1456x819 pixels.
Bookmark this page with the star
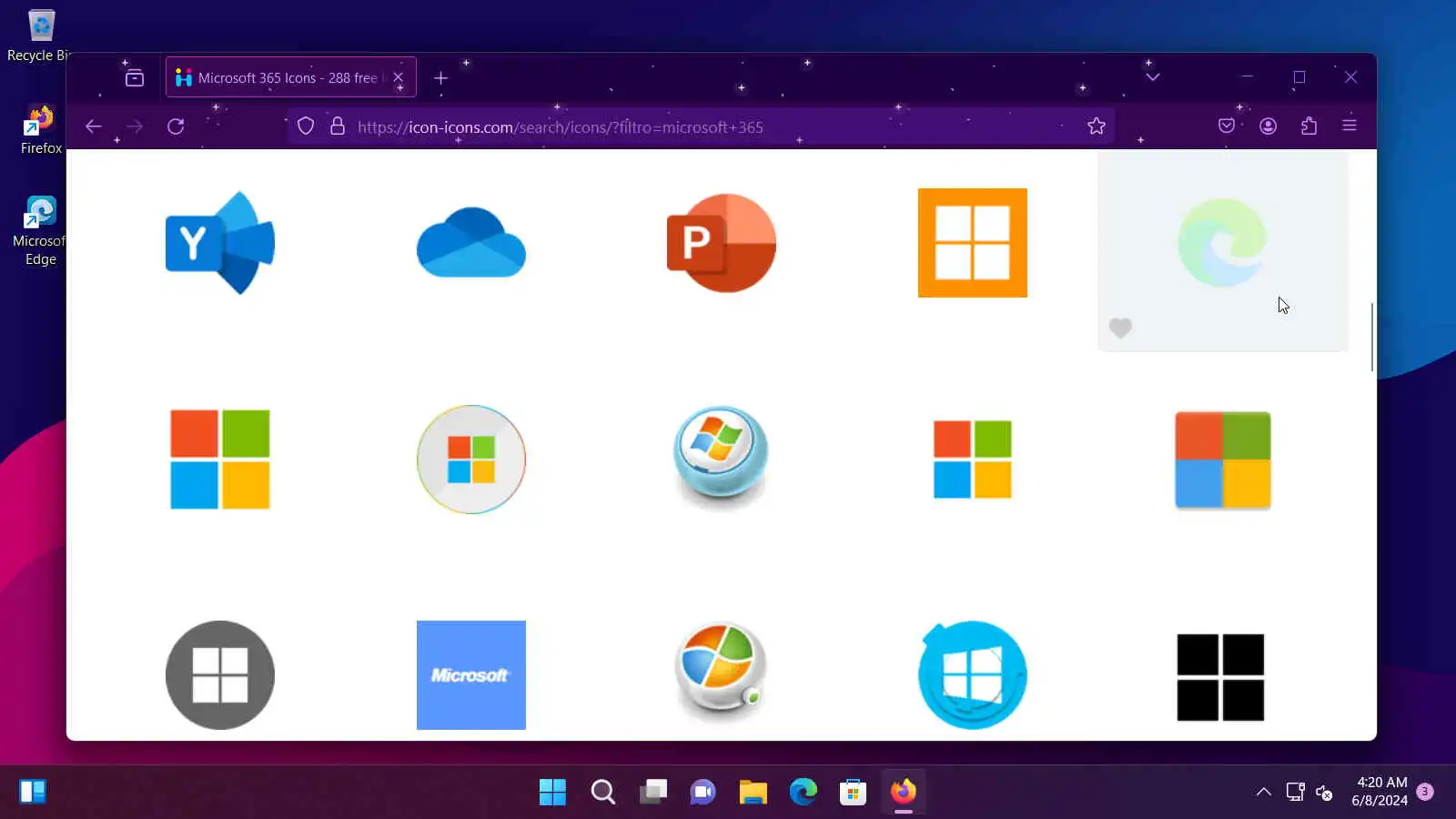click(1097, 126)
